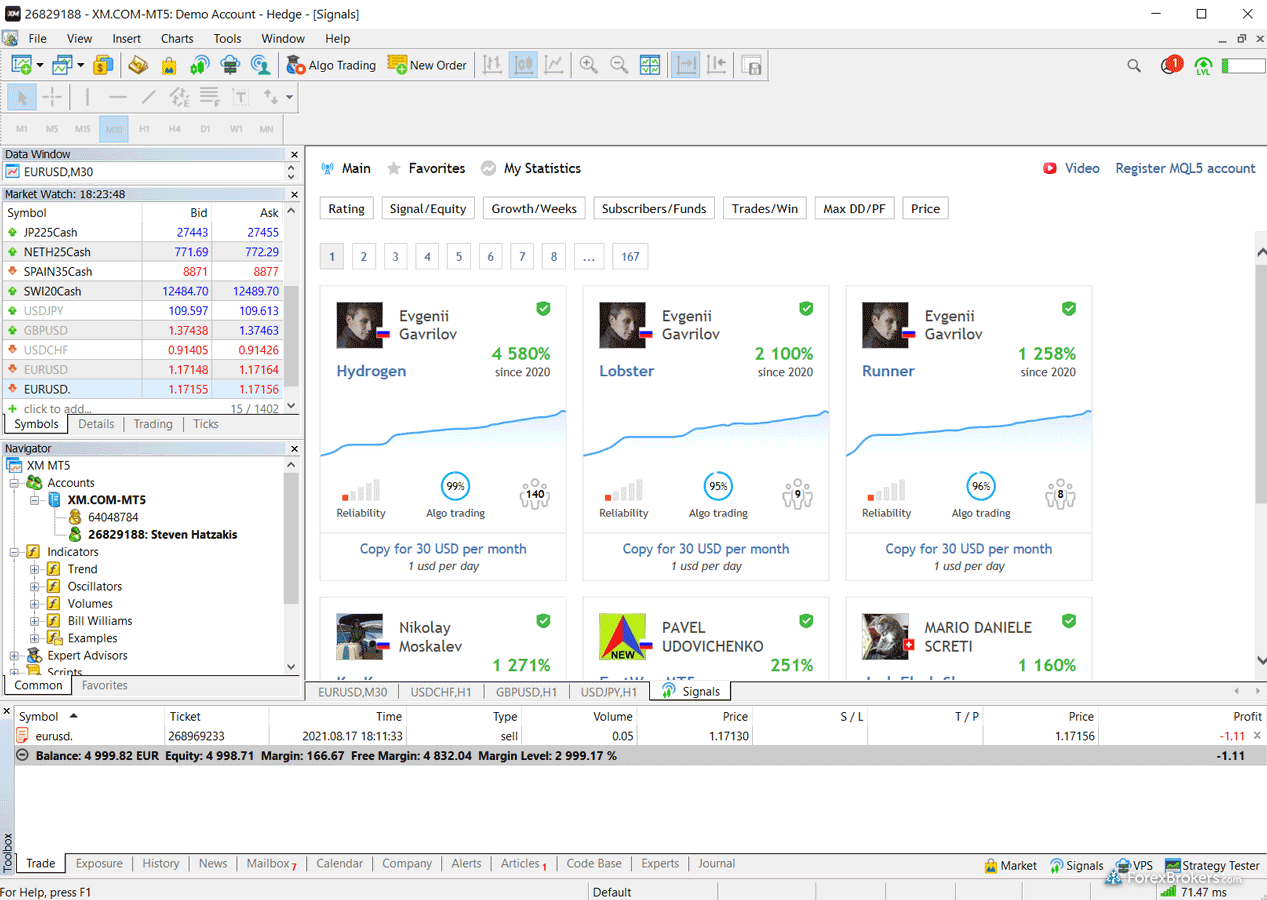Collapse the Accounts tree node
The image size is (1267, 900).
pyautogui.click(x=15, y=483)
